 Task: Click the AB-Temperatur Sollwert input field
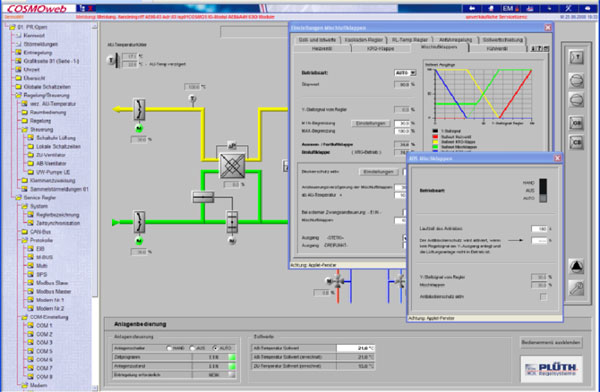pos(355,348)
